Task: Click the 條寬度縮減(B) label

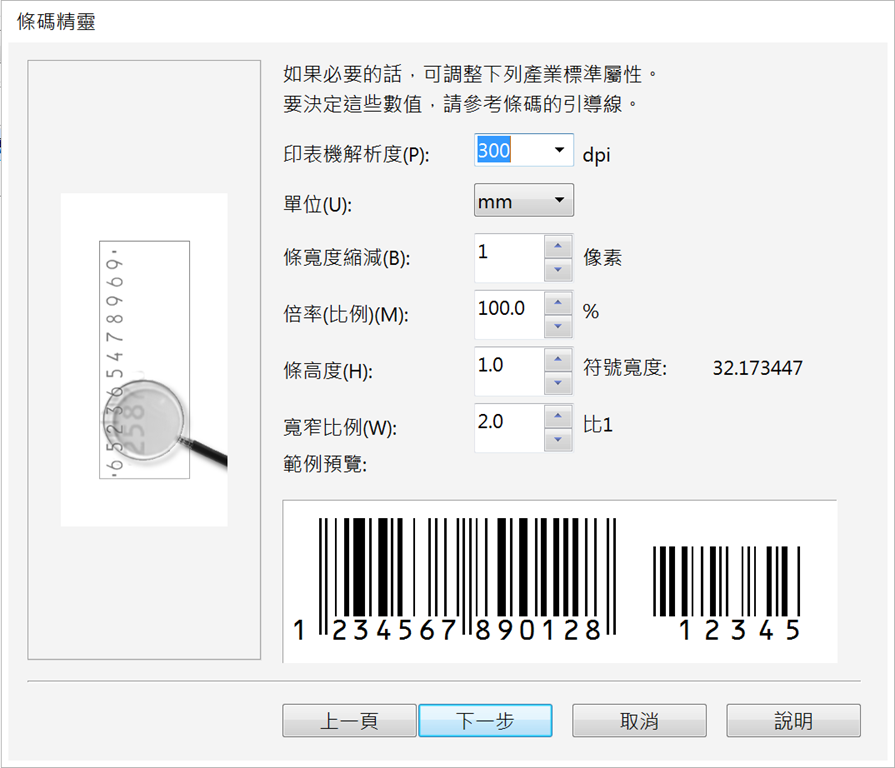Action: coord(346,258)
